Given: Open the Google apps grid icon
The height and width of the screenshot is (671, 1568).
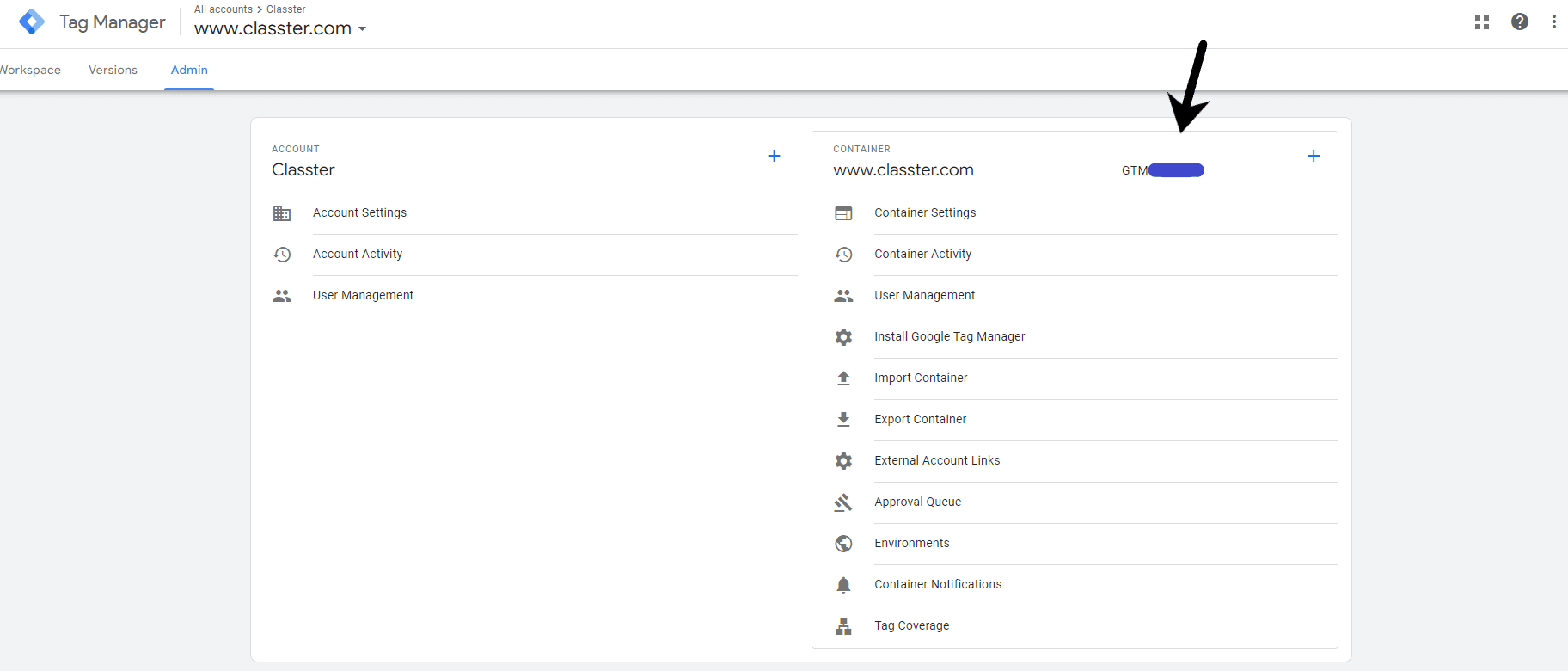Looking at the screenshot, I should pyautogui.click(x=1482, y=22).
